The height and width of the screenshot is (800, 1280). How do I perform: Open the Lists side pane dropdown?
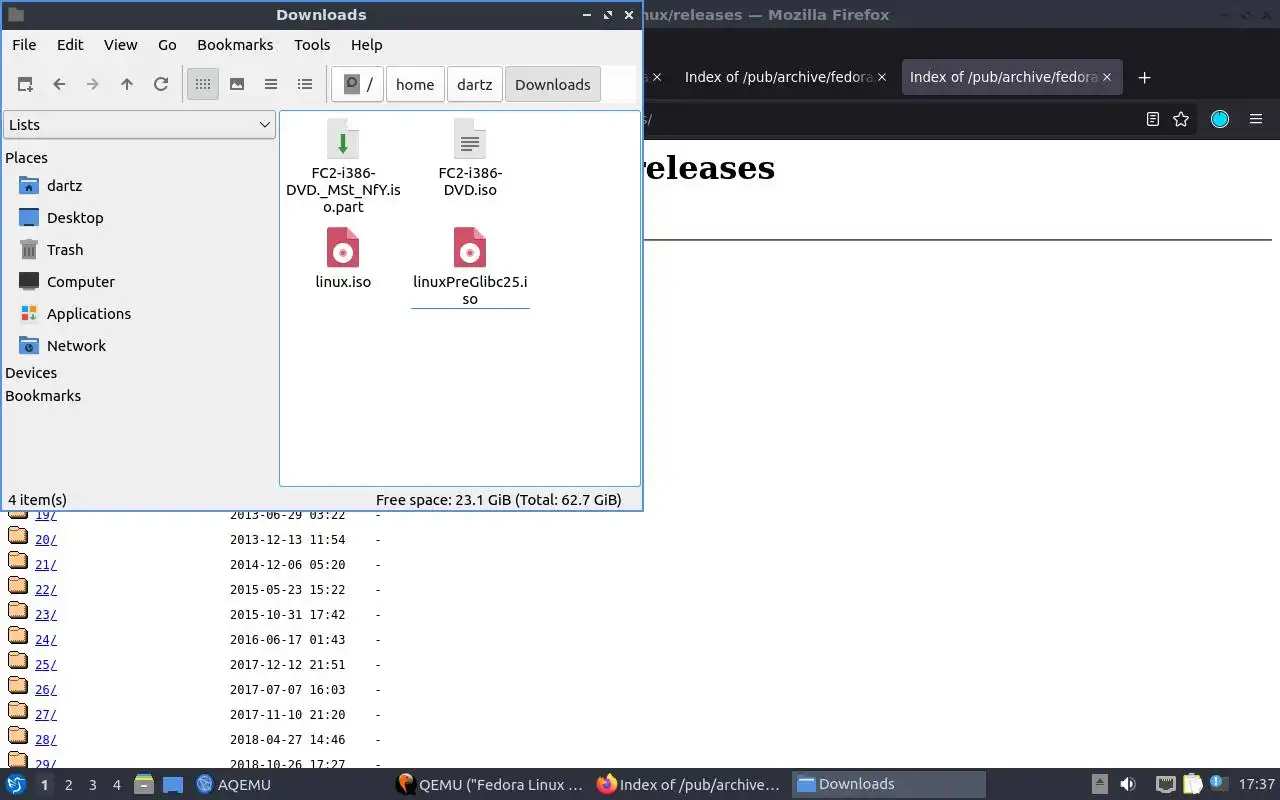[x=139, y=125]
